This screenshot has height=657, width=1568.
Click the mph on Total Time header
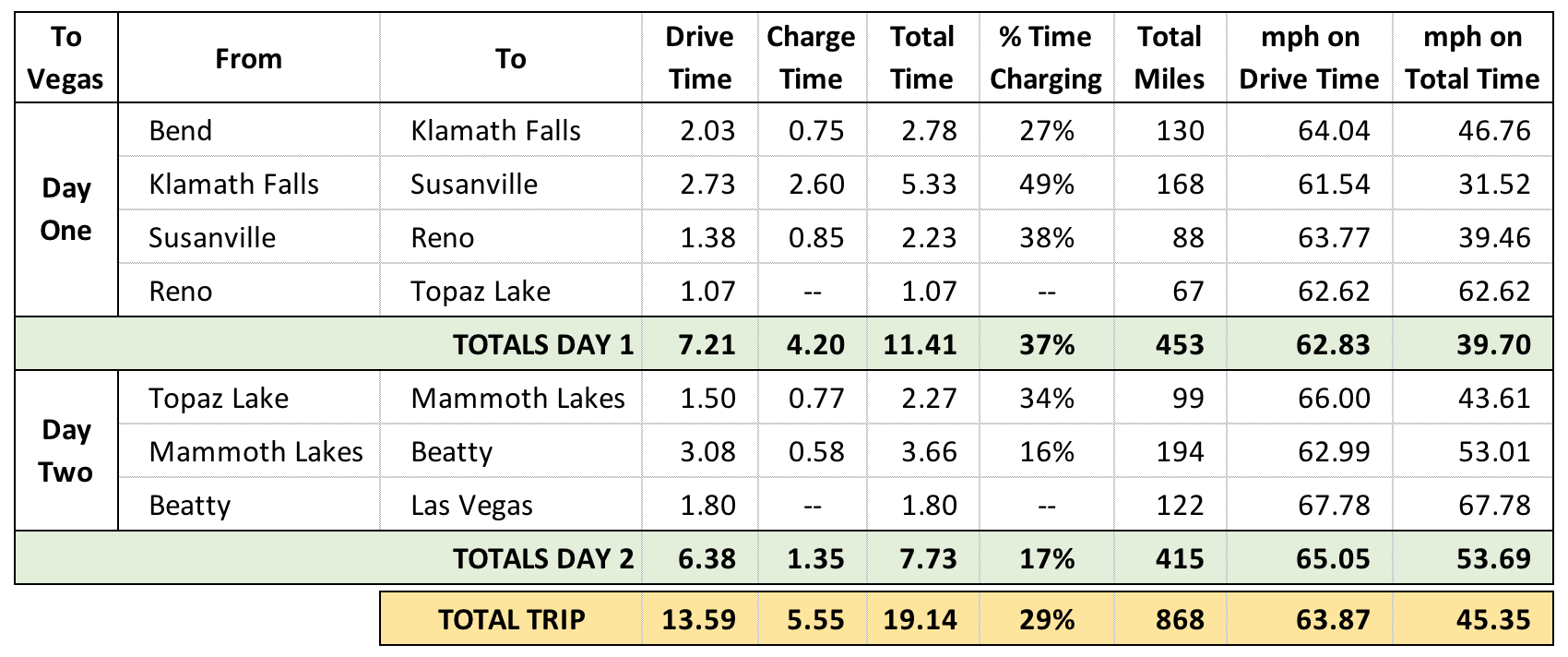[1472, 57]
